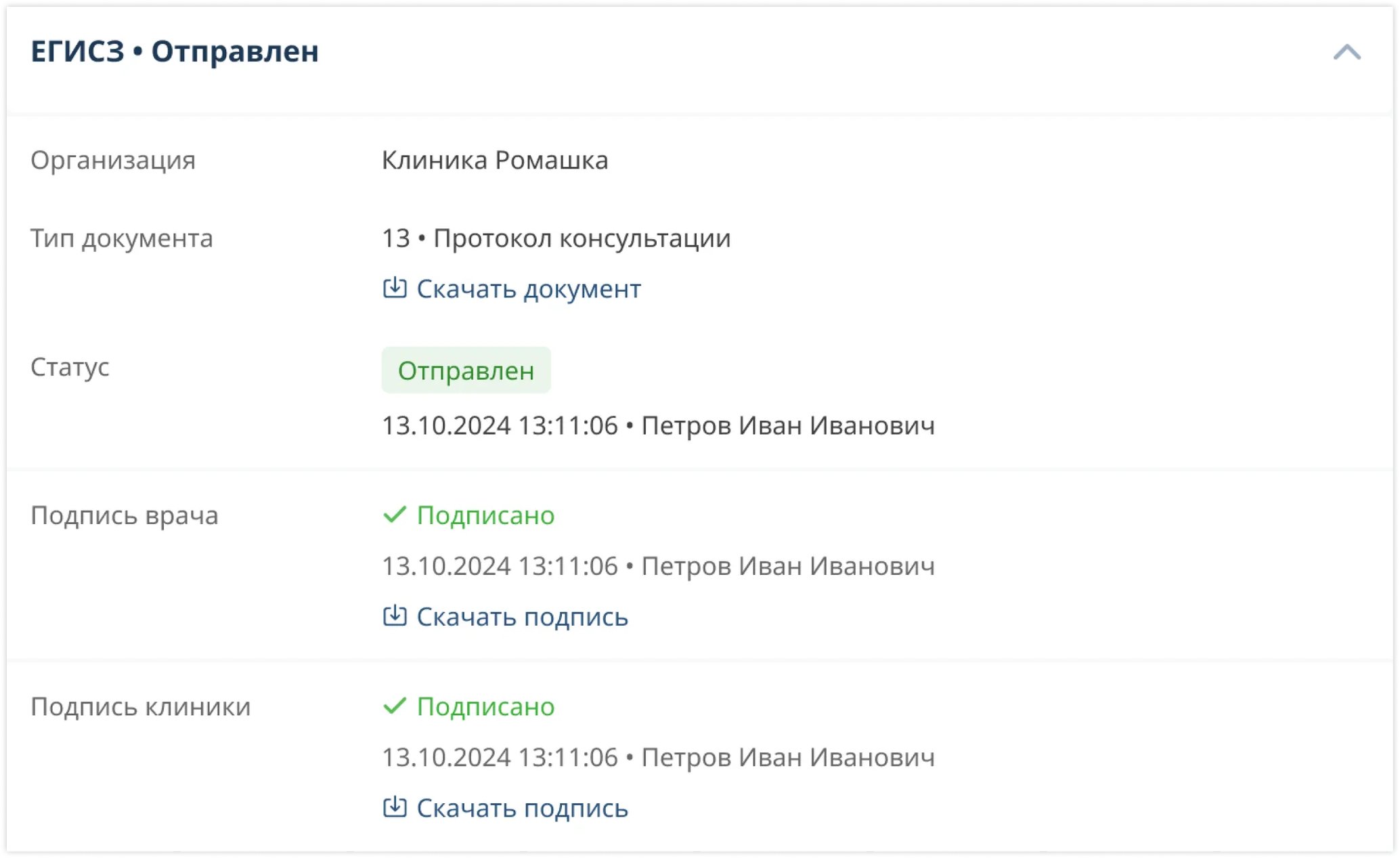Viewport: 1400px width, 858px height.
Task: Click the download icon beside doctor's Скачать подпись
Action: coord(395,616)
